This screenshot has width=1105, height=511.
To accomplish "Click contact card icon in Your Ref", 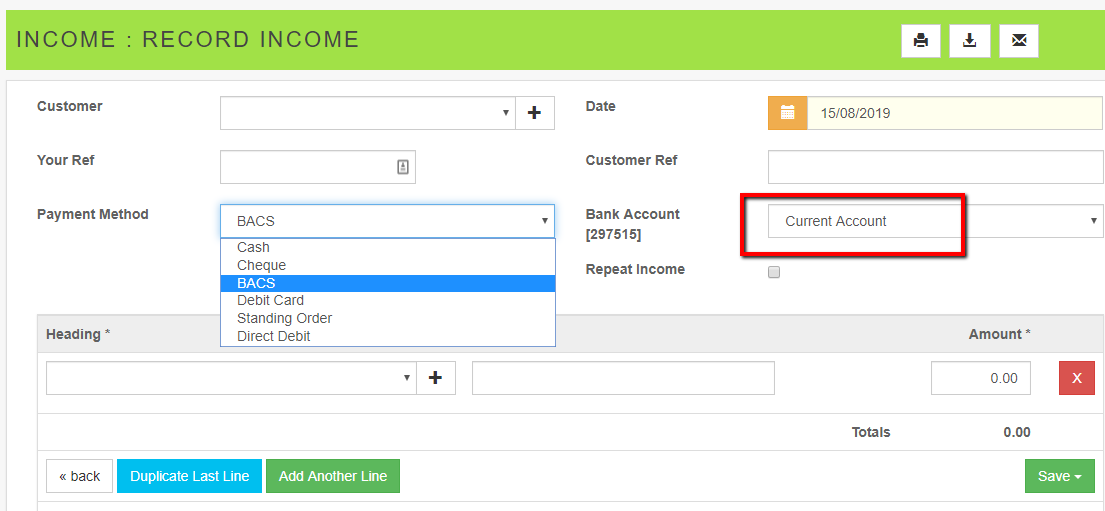I will (402, 167).
